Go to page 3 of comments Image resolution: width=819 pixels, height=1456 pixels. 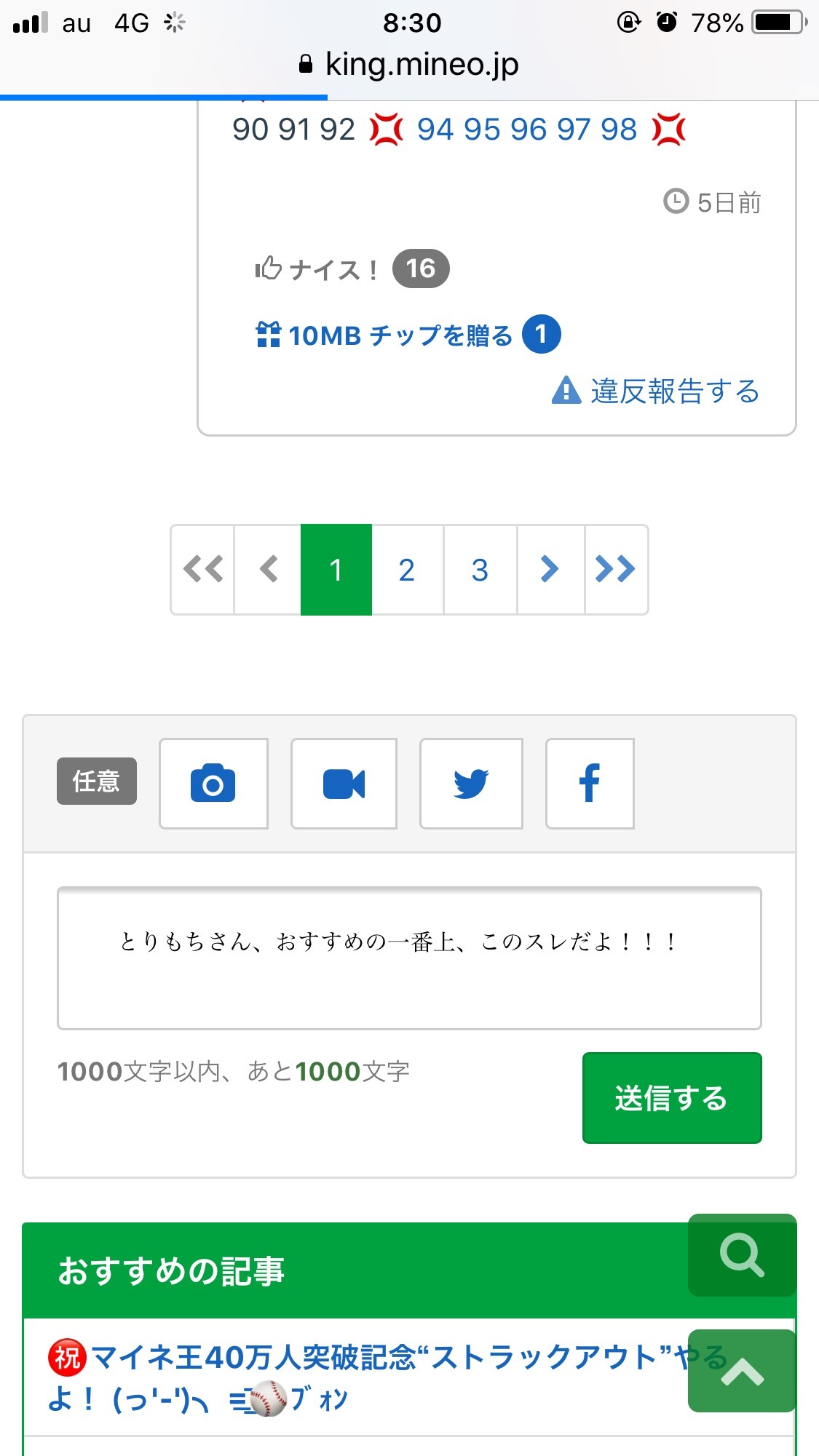tap(480, 570)
